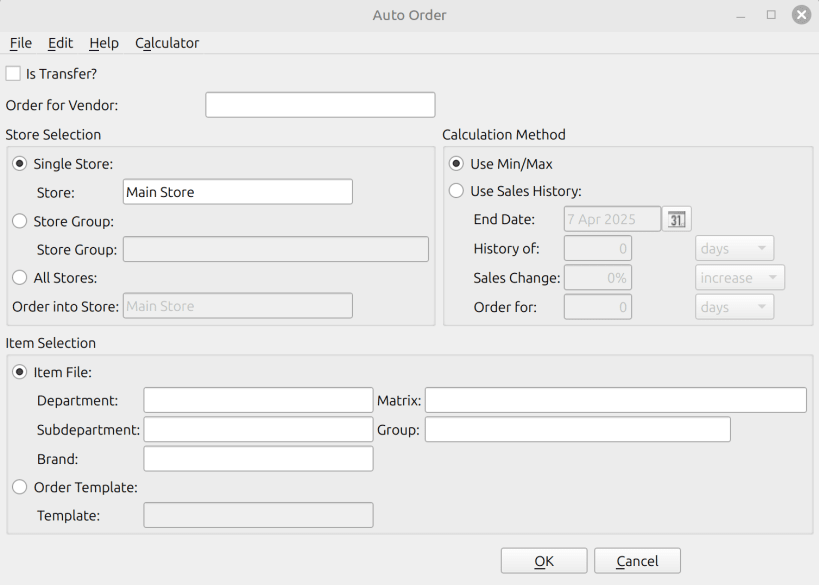The height and width of the screenshot is (585, 819).
Task: Click the Department input field
Action: click(x=258, y=401)
